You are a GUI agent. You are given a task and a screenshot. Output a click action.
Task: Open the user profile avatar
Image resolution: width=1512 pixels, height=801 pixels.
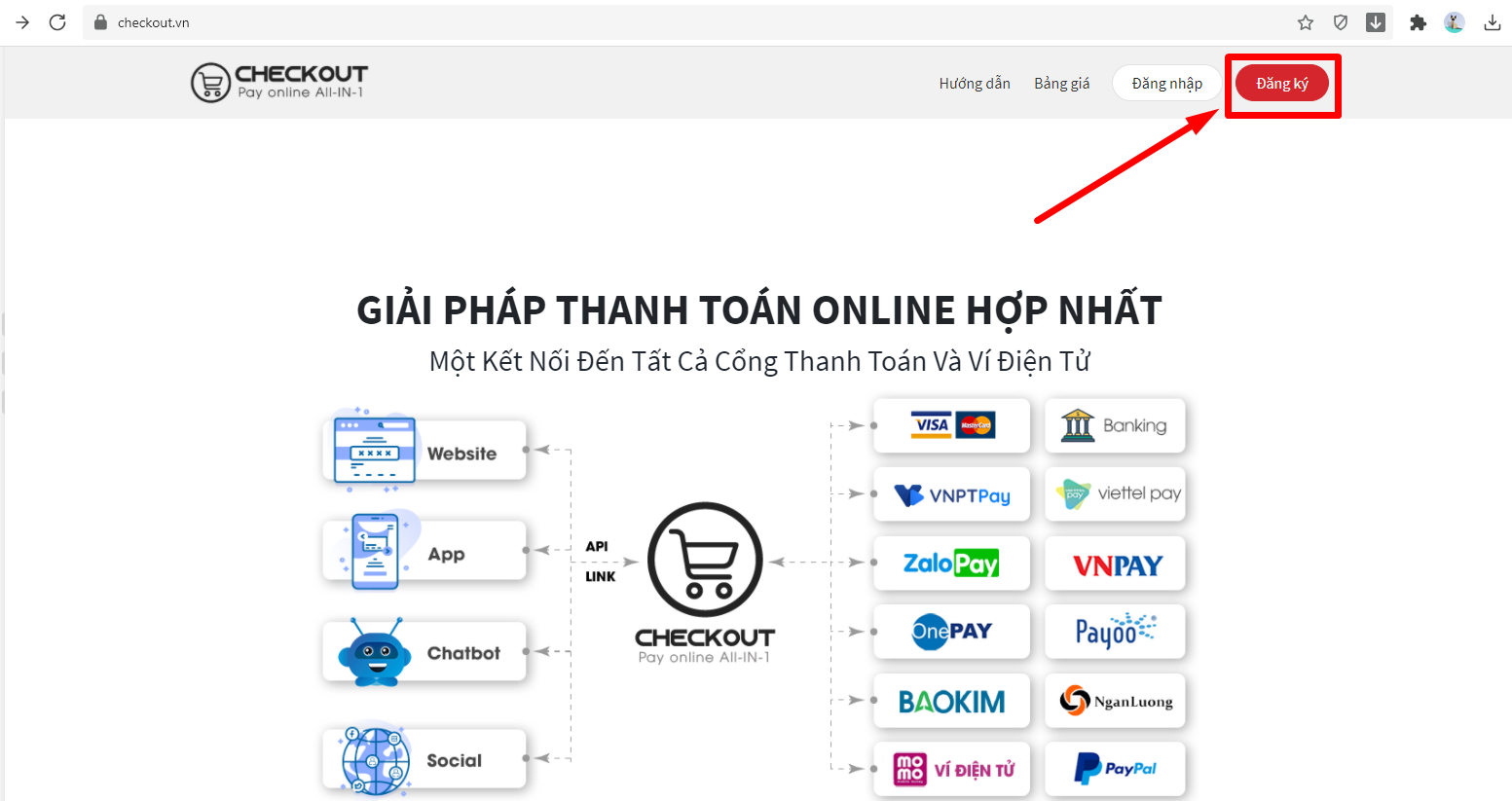tap(1455, 22)
